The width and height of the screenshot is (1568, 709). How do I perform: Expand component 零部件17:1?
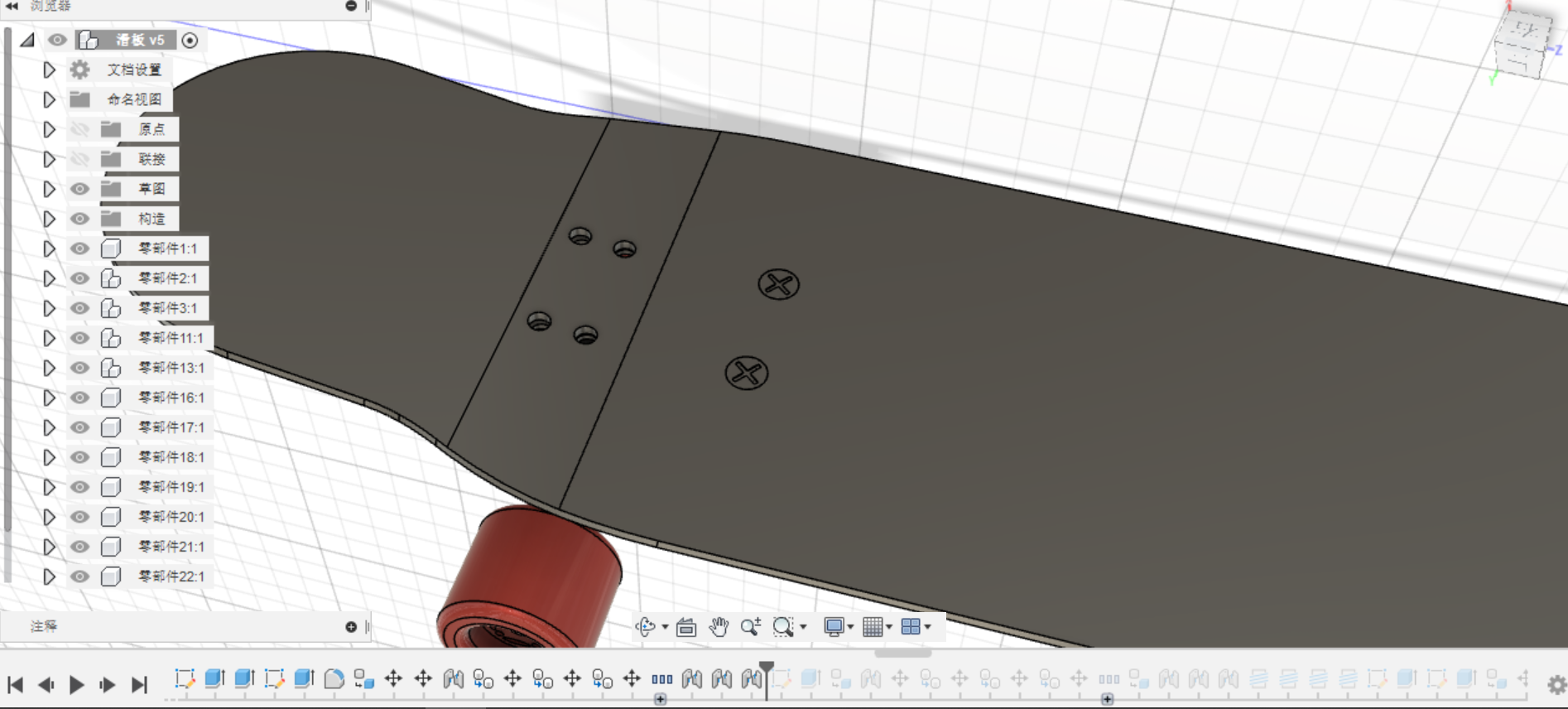(49, 427)
